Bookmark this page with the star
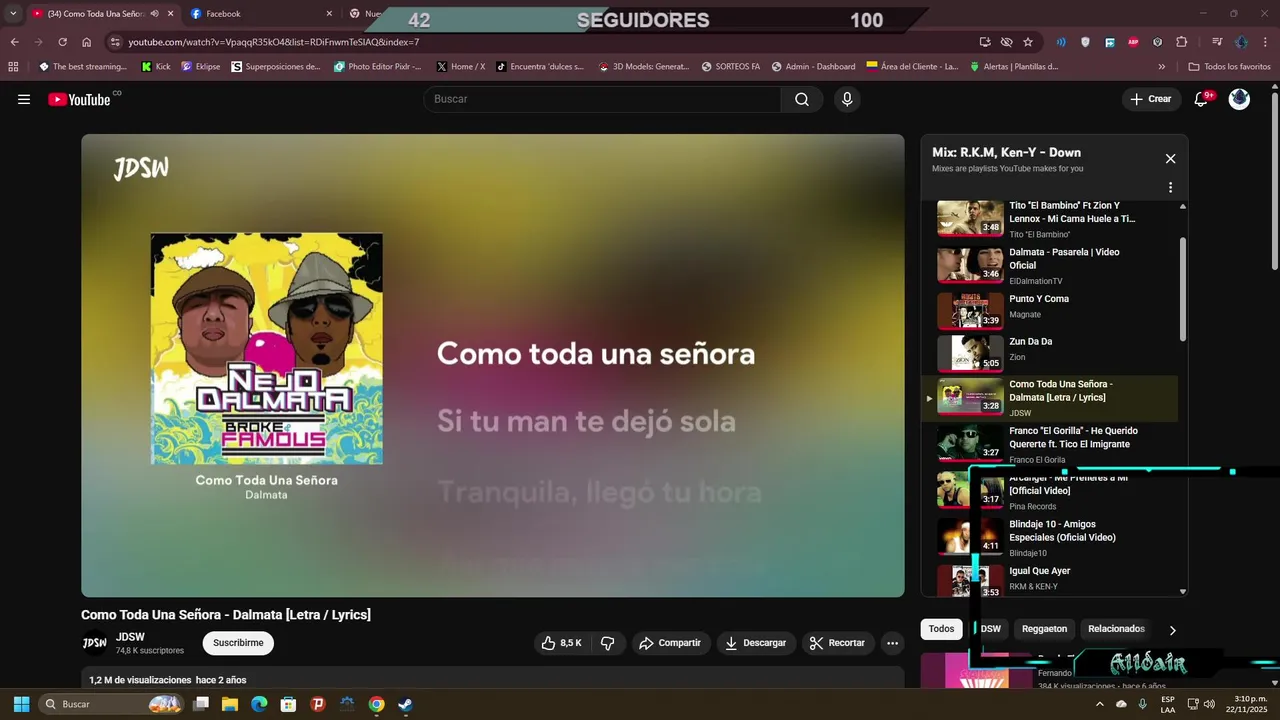The image size is (1280, 720). (1028, 42)
